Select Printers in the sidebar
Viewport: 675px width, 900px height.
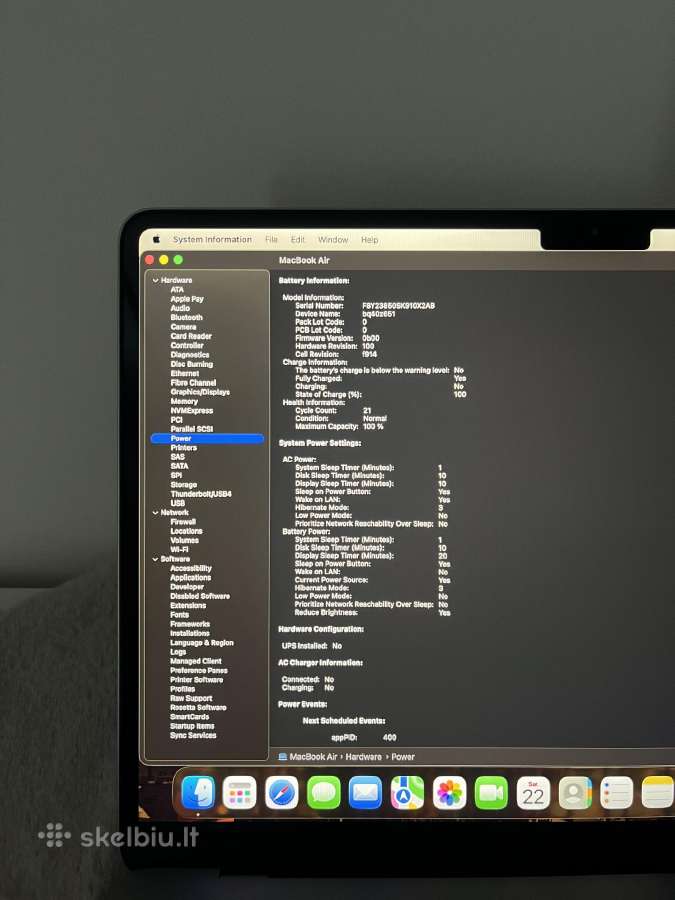[184, 448]
